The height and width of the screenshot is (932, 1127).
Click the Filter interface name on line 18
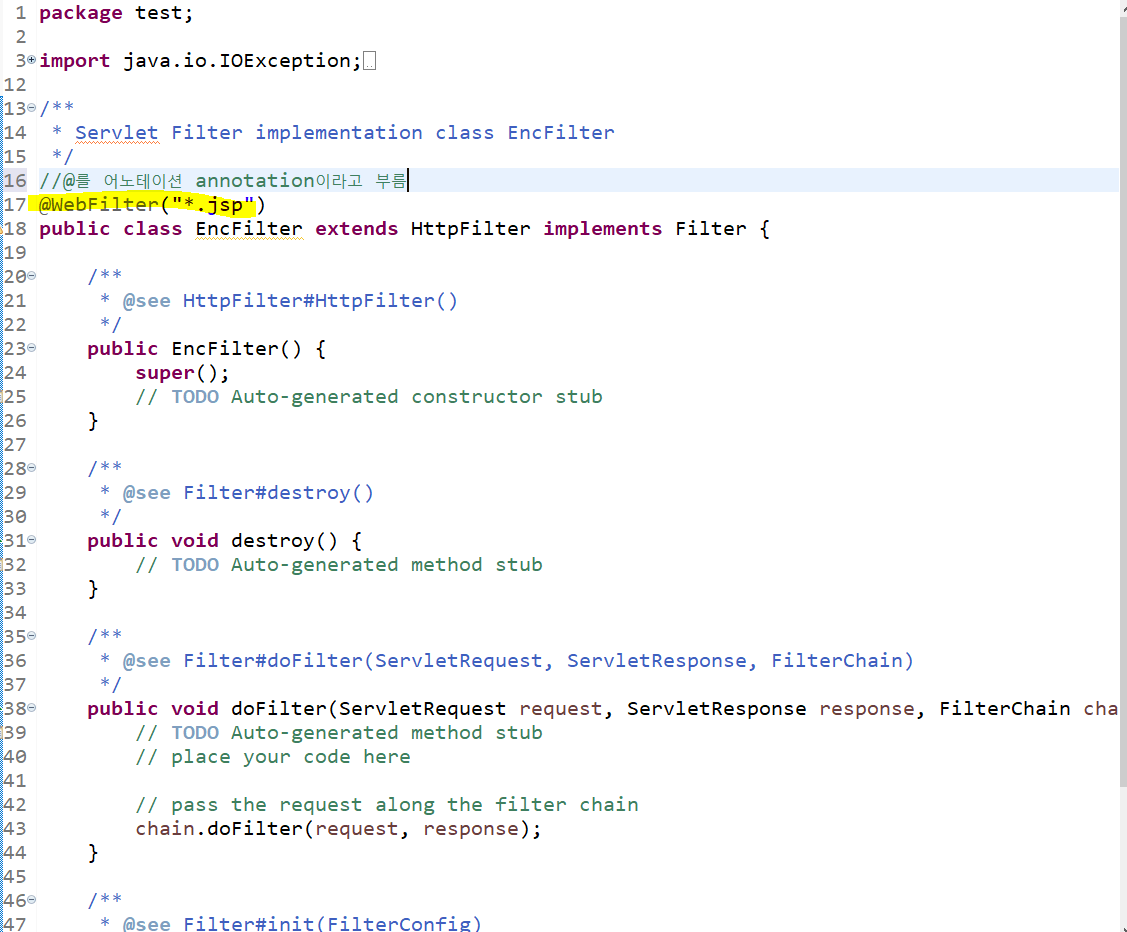pos(710,229)
